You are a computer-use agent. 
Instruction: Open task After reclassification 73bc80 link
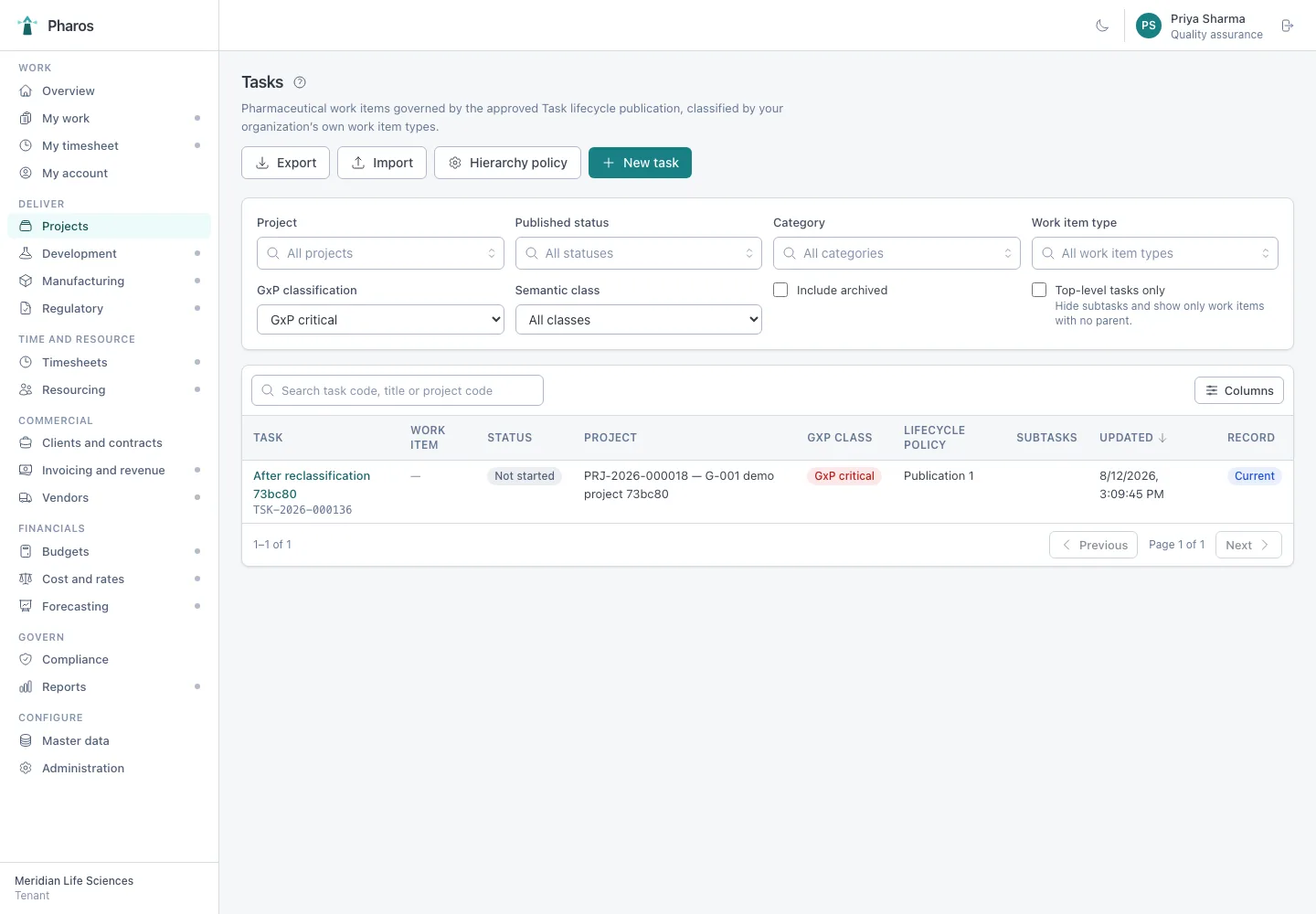[x=312, y=484]
